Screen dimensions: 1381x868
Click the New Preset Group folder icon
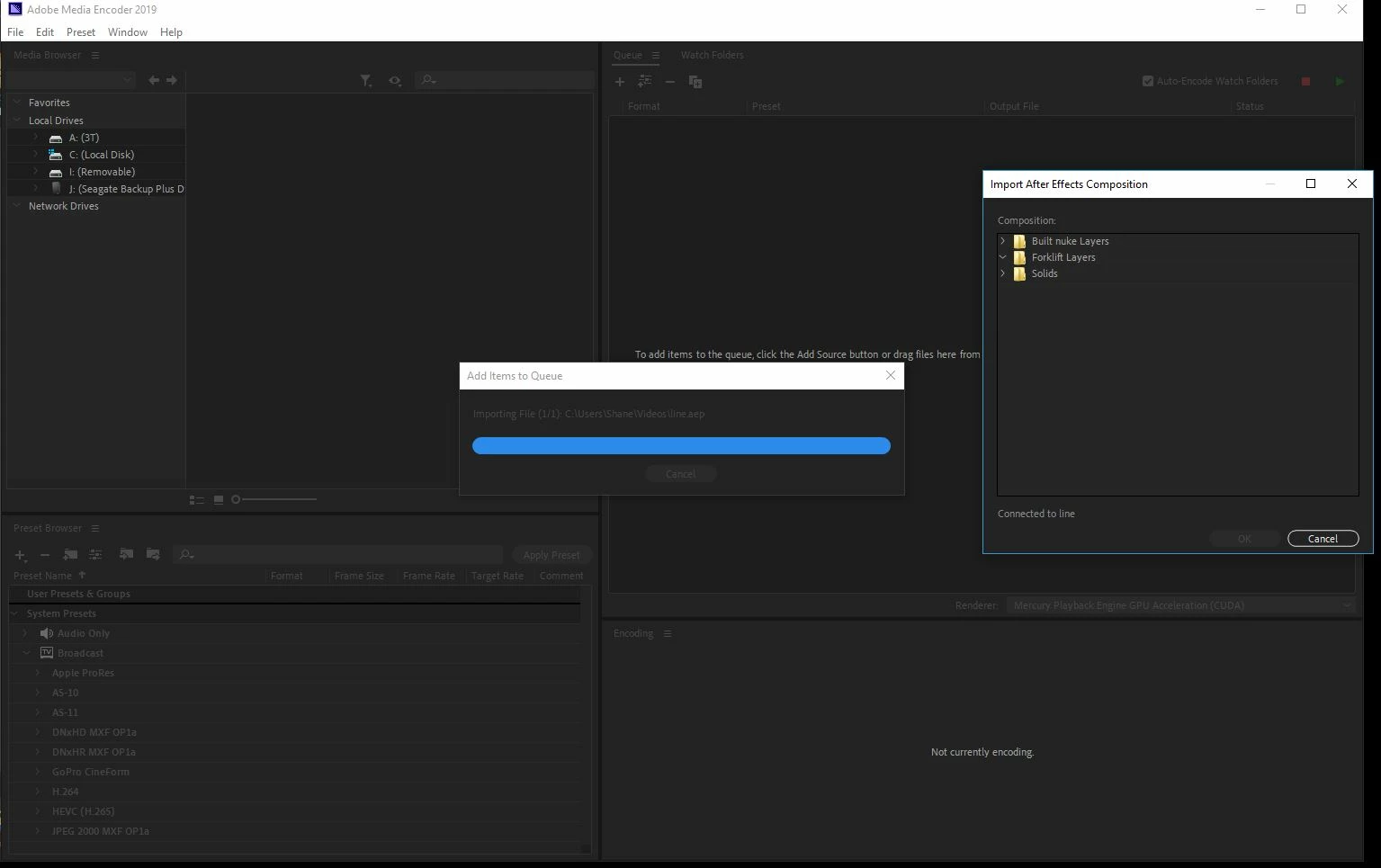click(x=70, y=555)
